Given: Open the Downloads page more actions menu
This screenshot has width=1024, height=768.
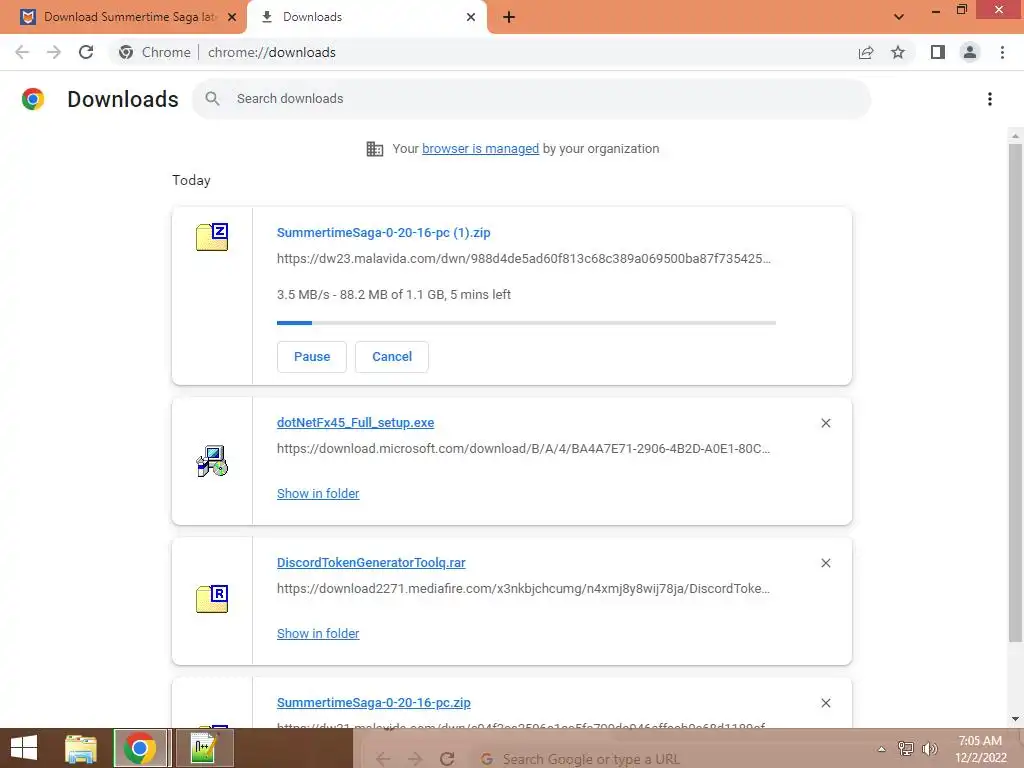Looking at the screenshot, I should [x=990, y=99].
